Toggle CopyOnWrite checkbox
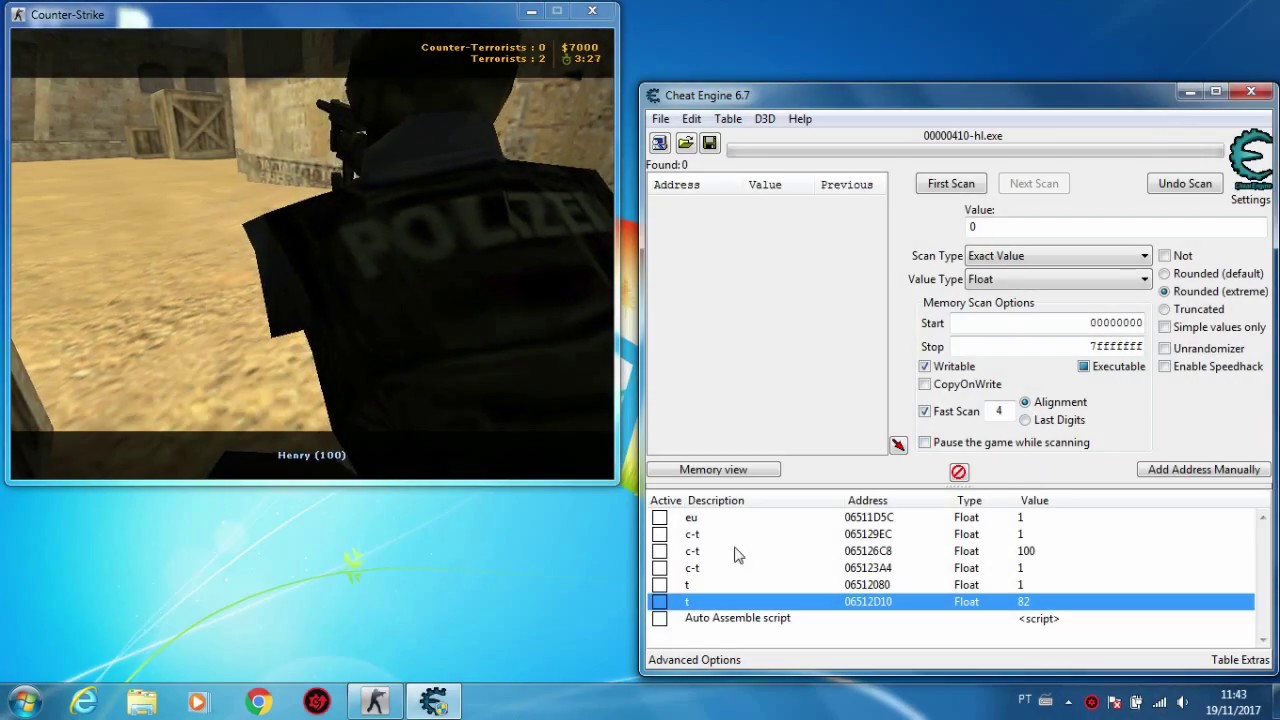The image size is (1280, 720). [x=924, y=385]
